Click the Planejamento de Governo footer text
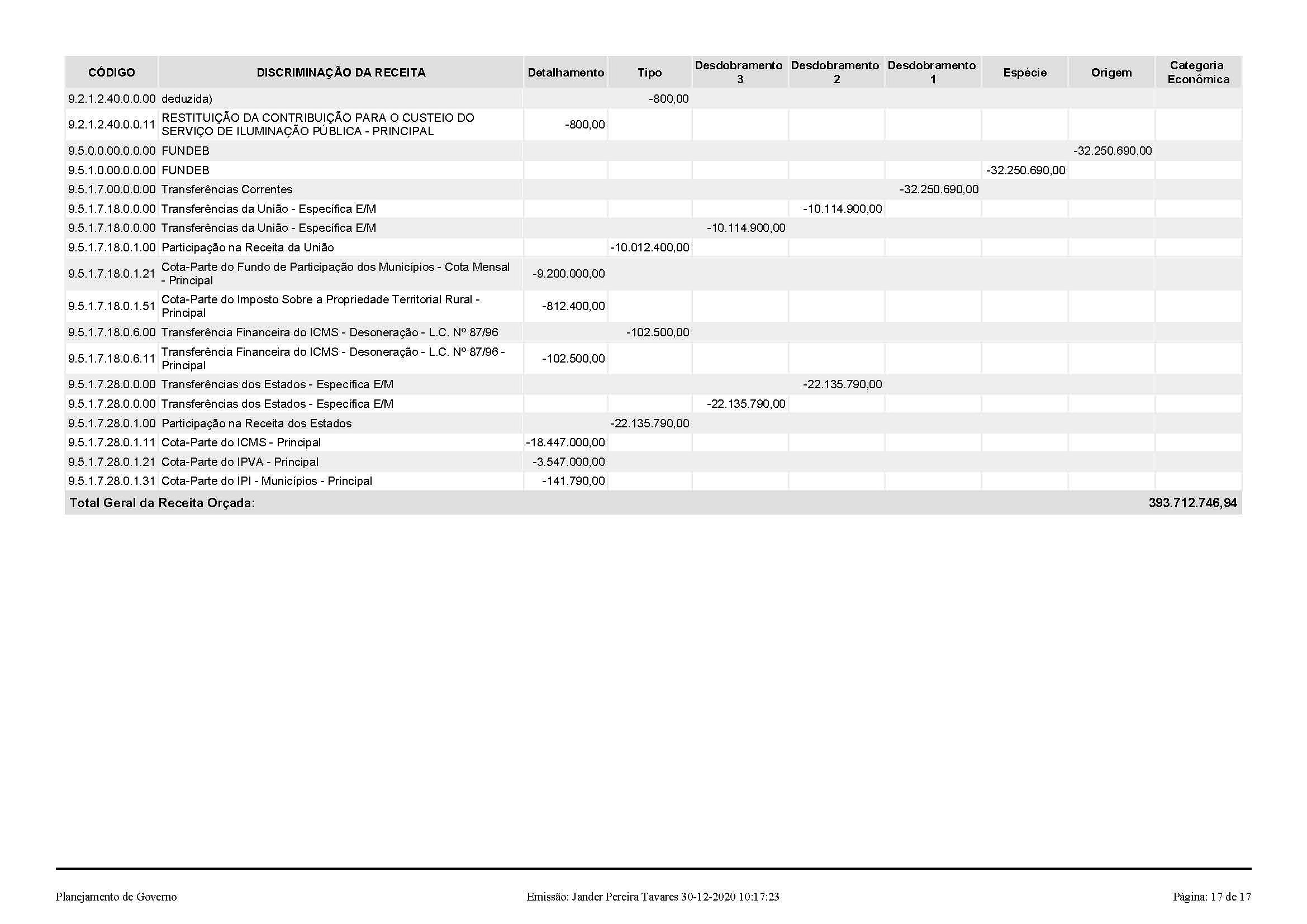 point(116,897)
